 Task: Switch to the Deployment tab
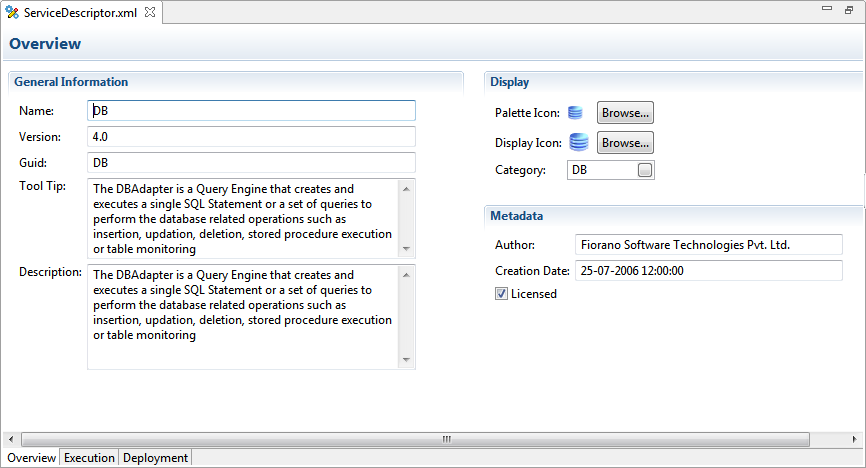pyautogui.click(x=155, y=458)
